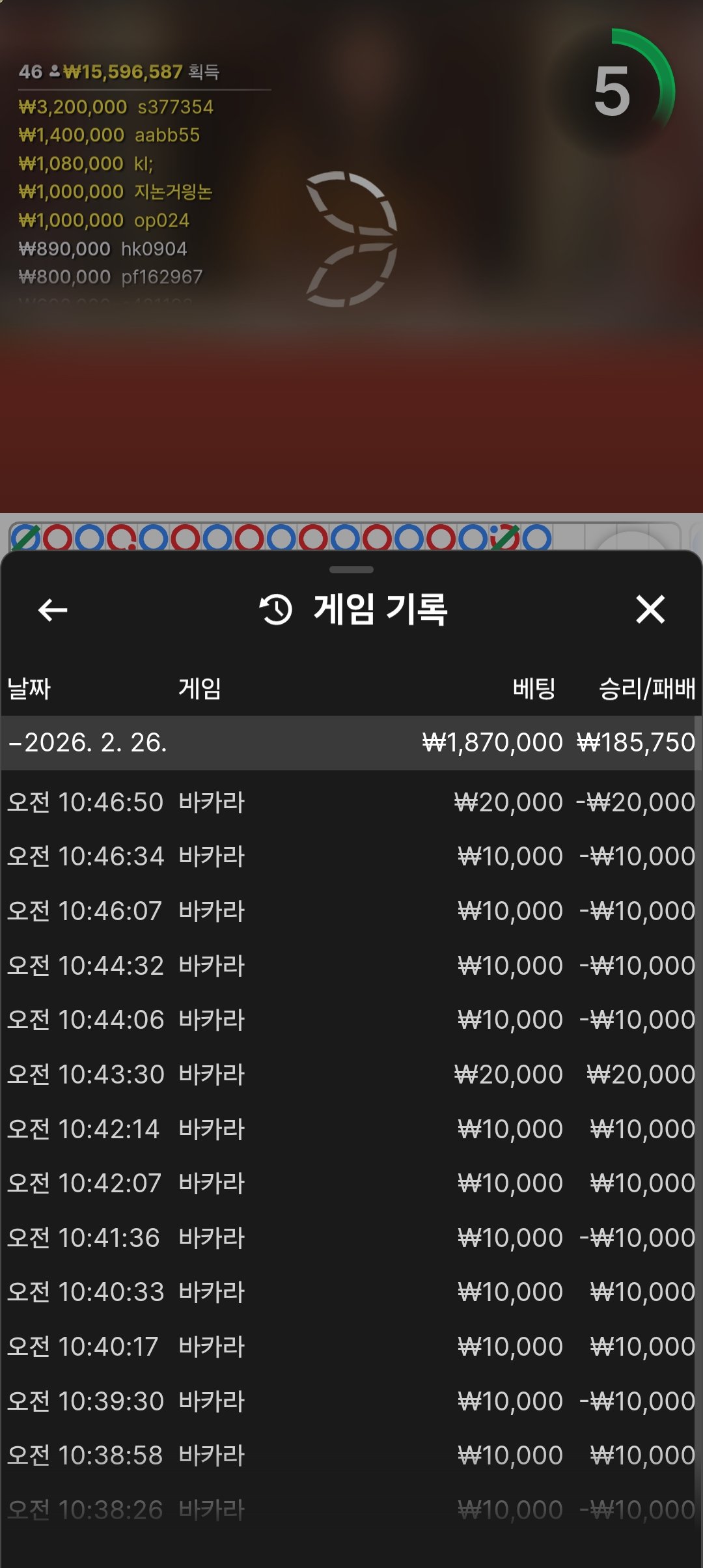Tap the drag handle atop history panel

[x=351, y=570]
